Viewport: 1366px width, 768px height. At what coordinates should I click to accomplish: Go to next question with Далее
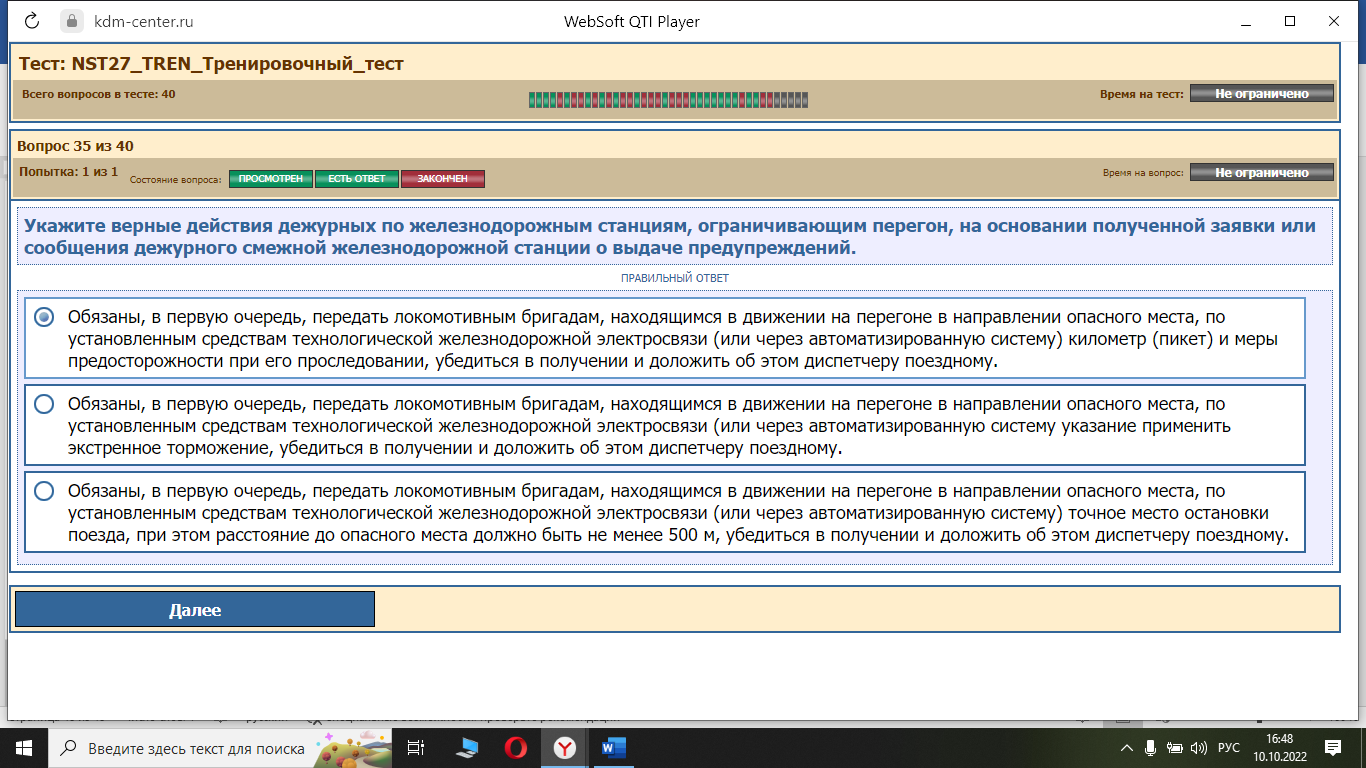(195, 609)
